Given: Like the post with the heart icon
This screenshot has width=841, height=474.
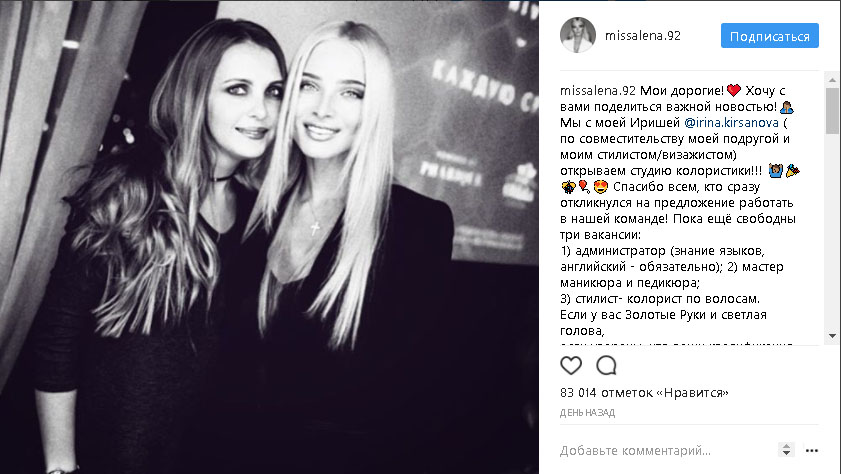Looking at the screenshot, I should [571, 366].
